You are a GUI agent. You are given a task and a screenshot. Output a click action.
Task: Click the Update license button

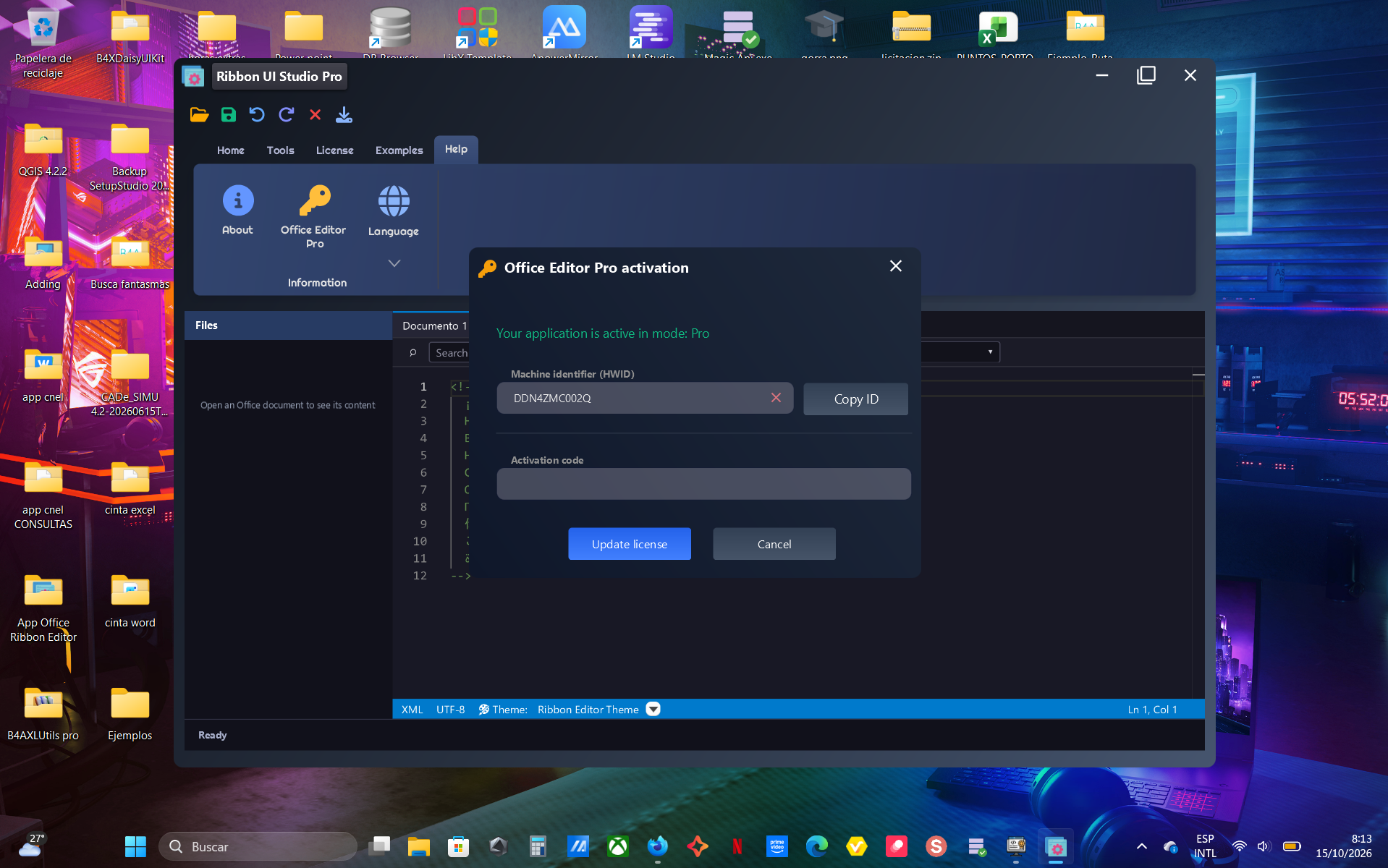(630, 544)
